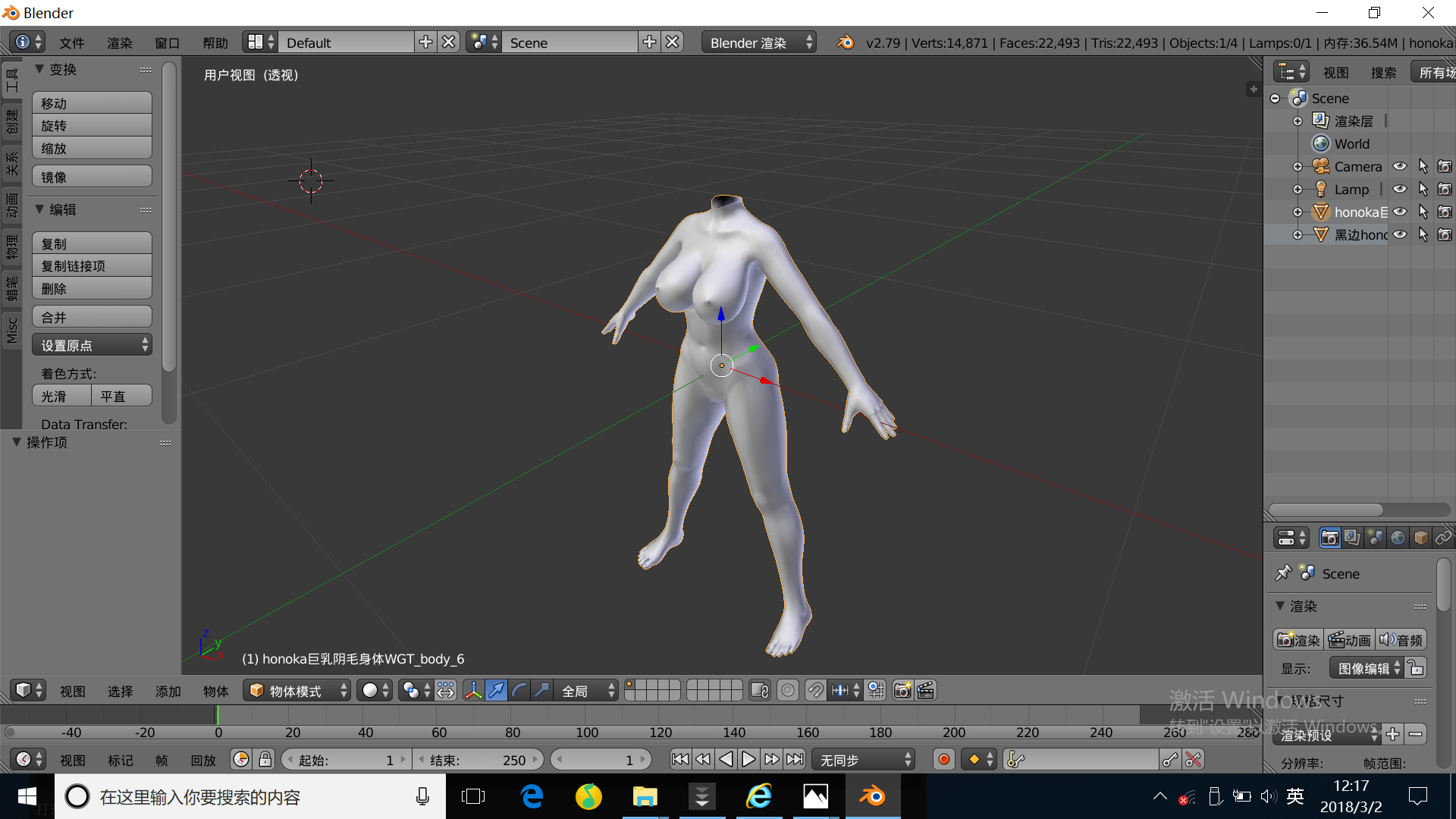Screen dimensions: 1456x819
Task: Open the 添加 menu in 3D view header
Action: click(168, 691)
